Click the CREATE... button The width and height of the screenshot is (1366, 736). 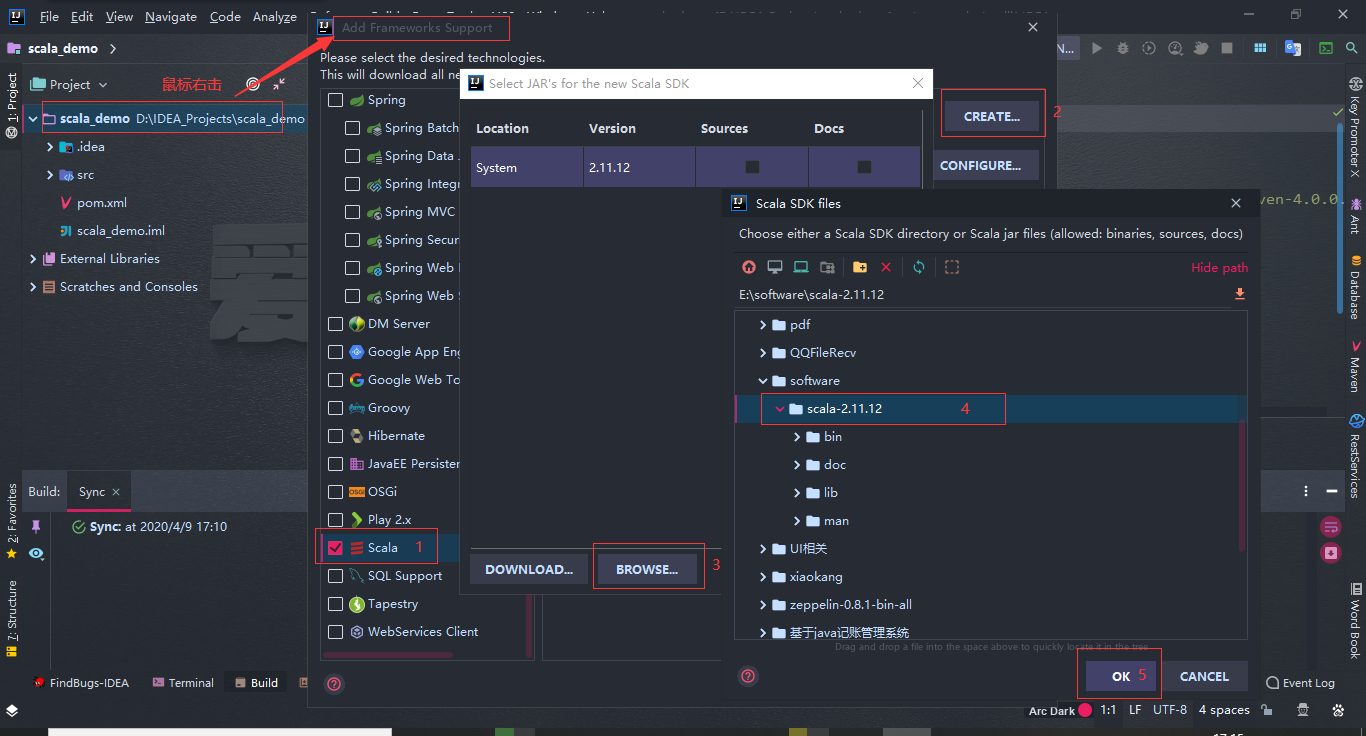(x=991, y=116)
